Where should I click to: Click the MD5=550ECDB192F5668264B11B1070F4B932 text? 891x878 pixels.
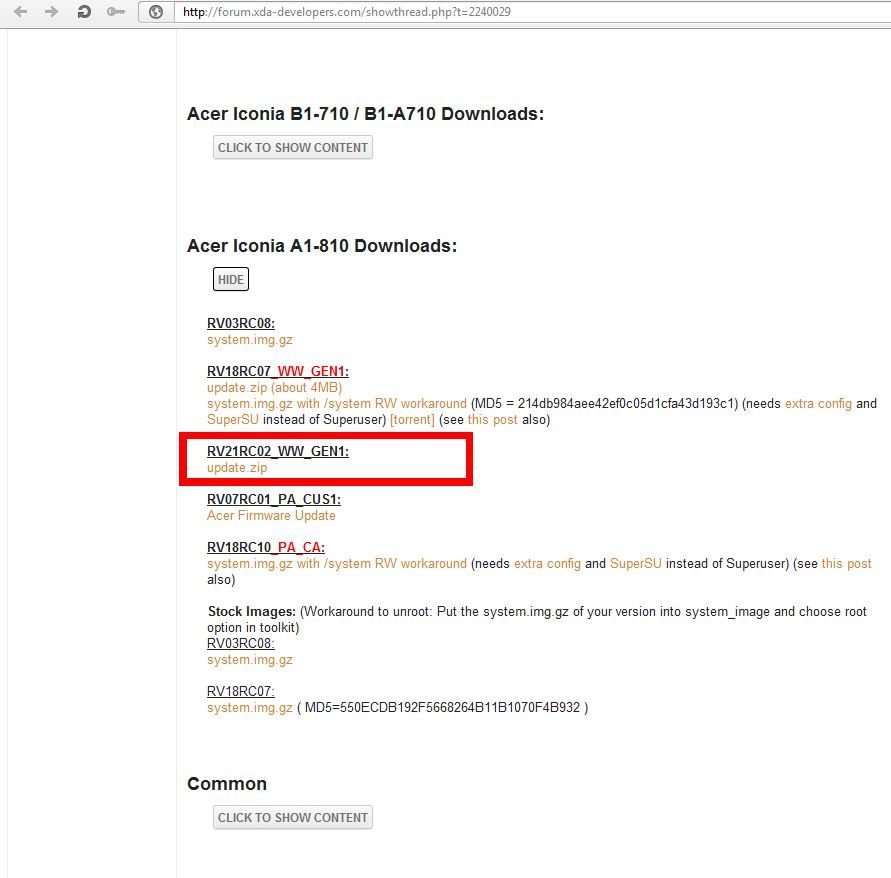(443, 708)
